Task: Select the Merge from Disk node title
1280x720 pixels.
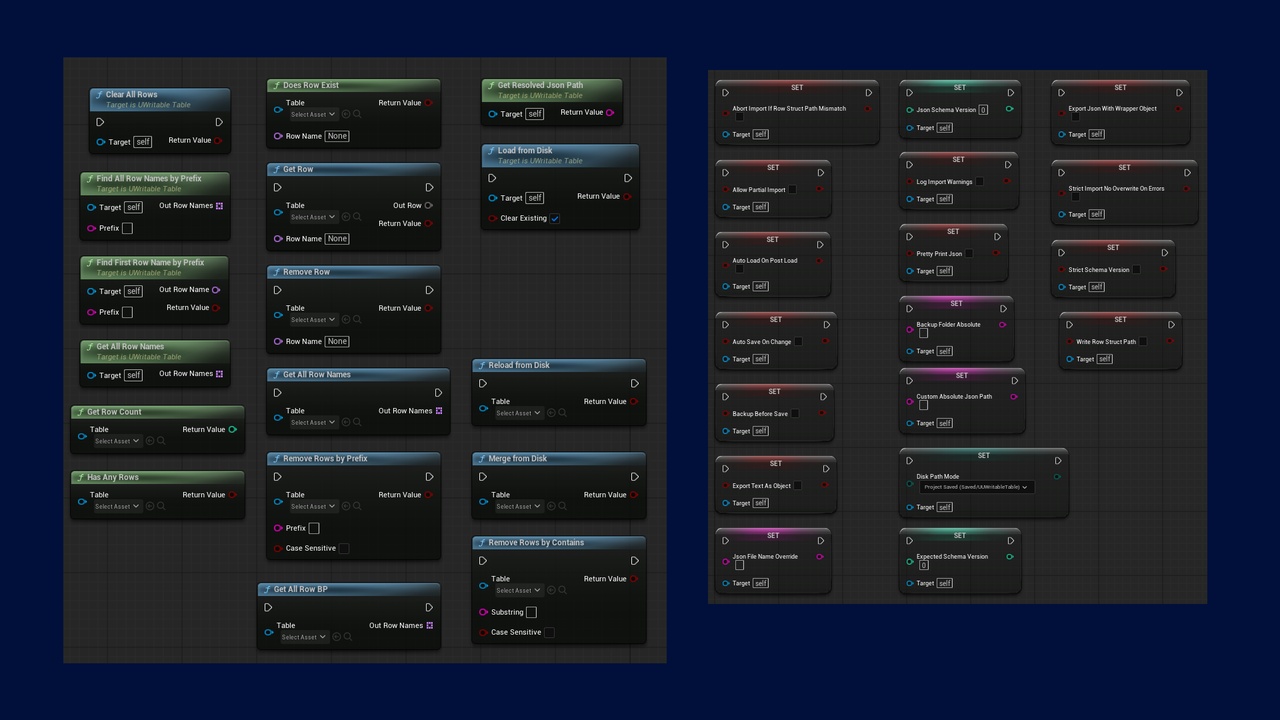Action: pyautogui.click(x=518, y=459)
